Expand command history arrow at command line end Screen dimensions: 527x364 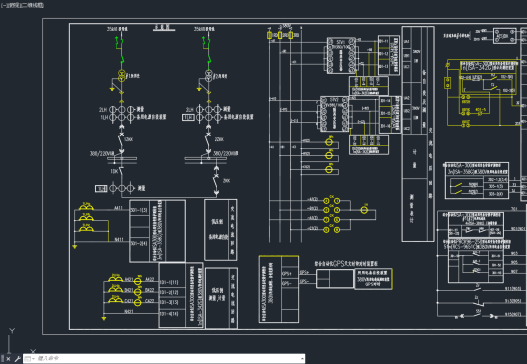(302, 359)
